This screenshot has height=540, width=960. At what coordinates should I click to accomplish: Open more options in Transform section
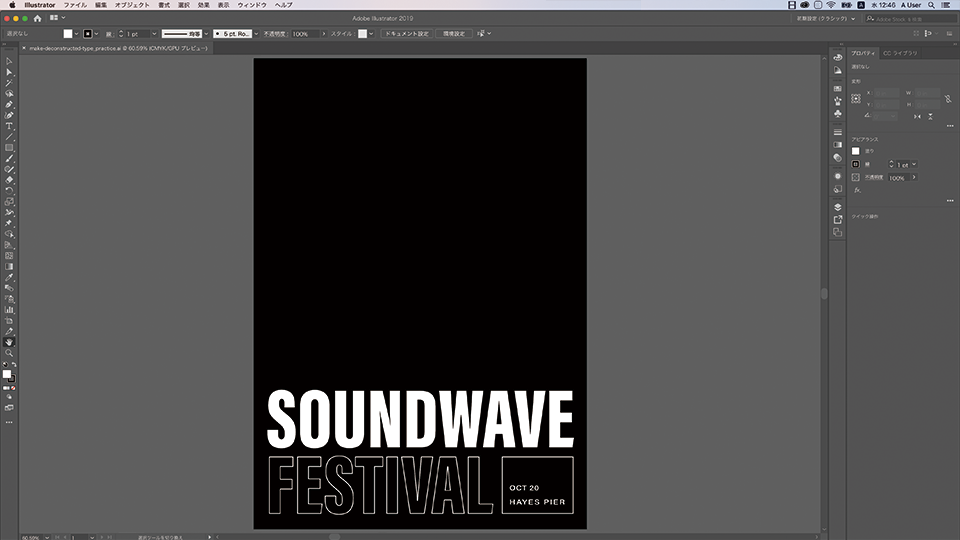click(x=950, y=126)
